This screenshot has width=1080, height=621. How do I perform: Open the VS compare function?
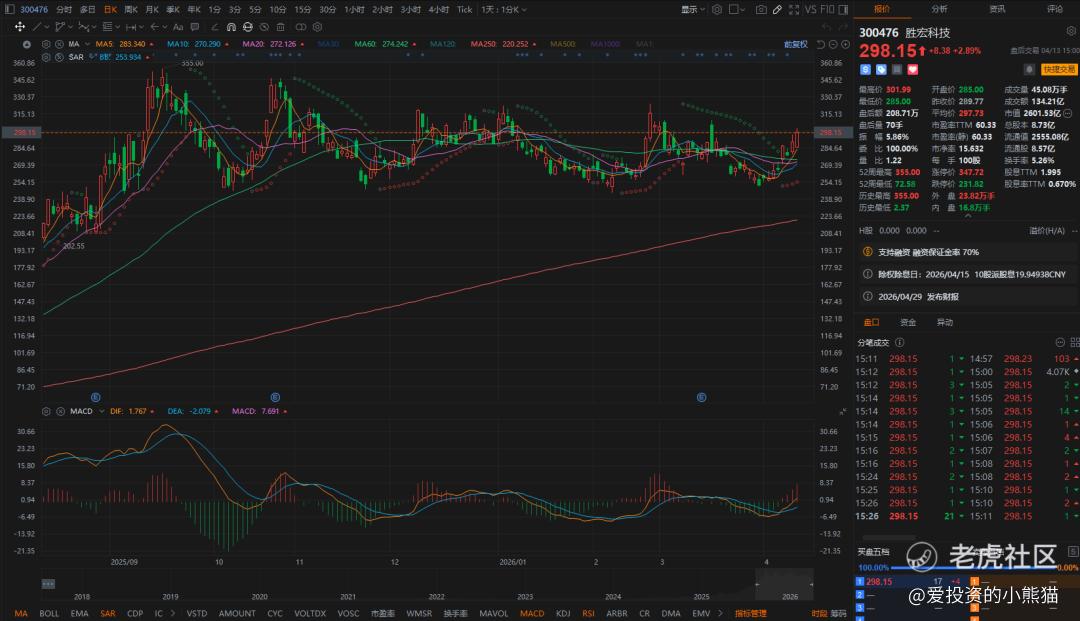811,10
